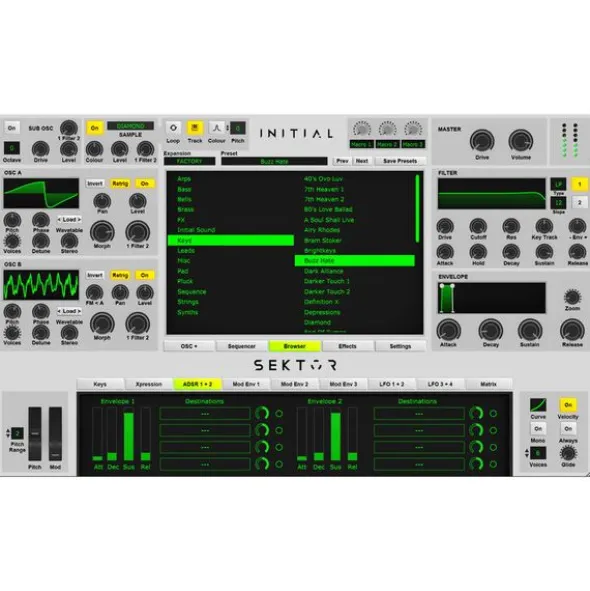Click the OSC A Morph knob
The width and height of the screenshot is (590, 591).
click(x=102, y=232)
